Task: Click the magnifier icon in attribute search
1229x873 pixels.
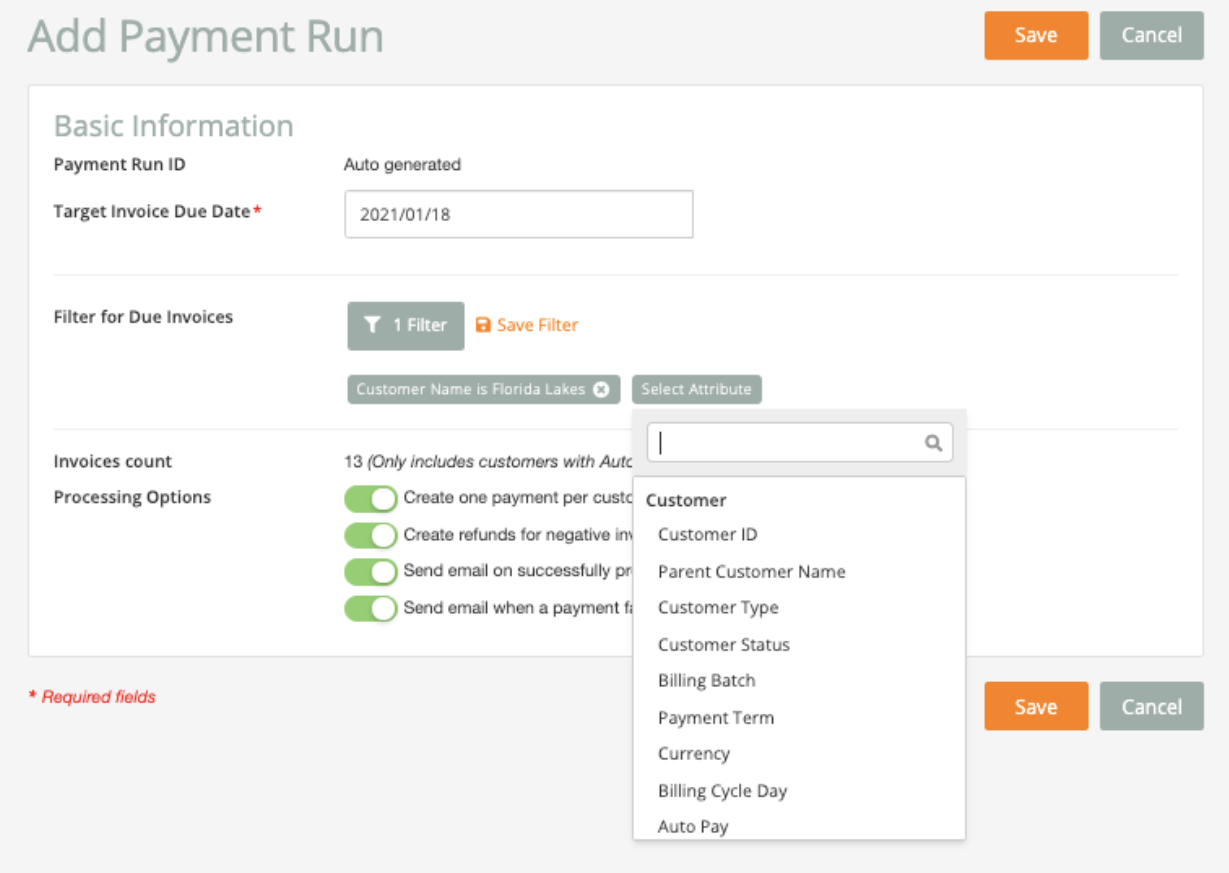Action: pyautogui.click(x=933, y=443)
